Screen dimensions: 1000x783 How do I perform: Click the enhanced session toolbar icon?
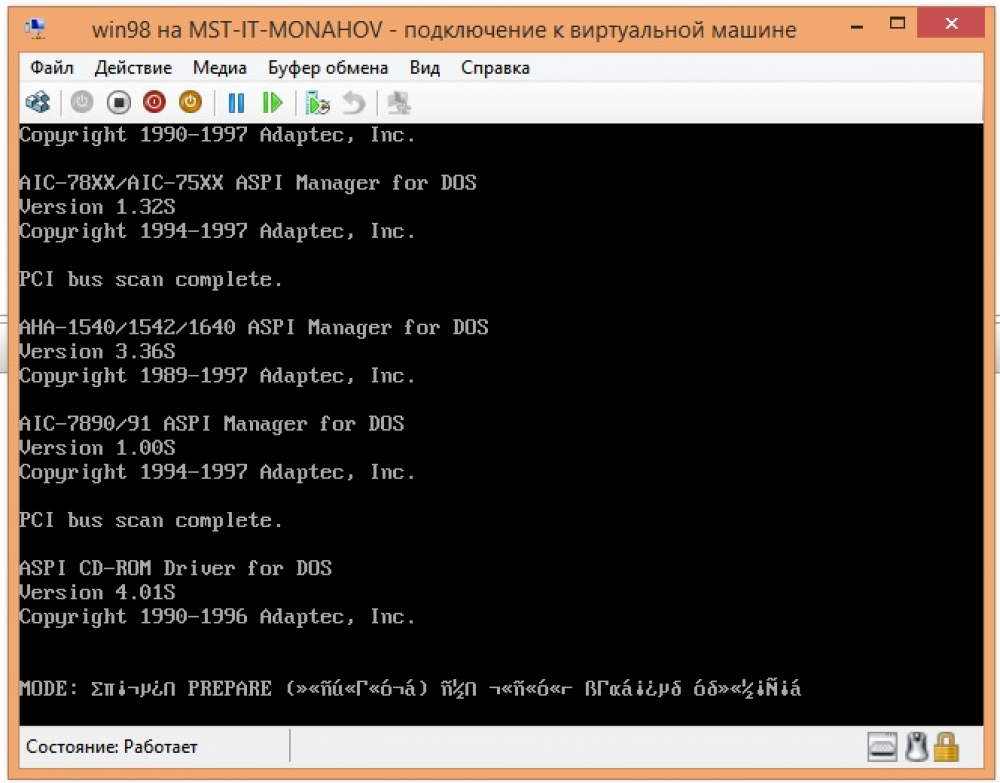(399, 103)
